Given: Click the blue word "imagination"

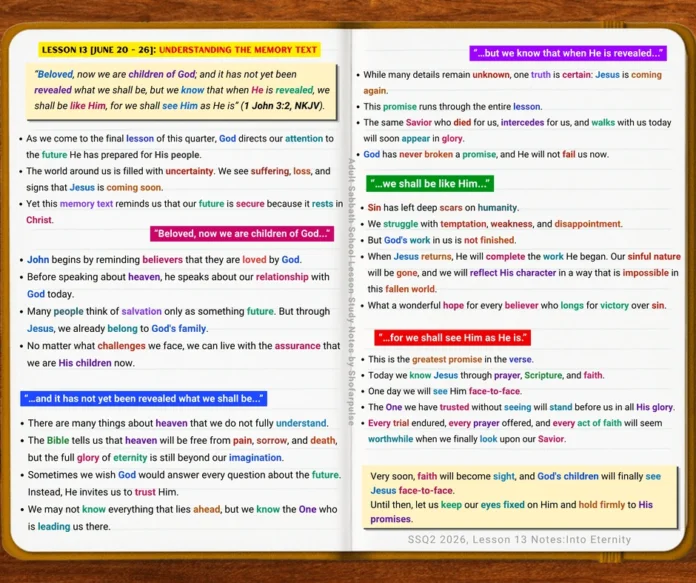Looking at the screenshot, I should point(256,458).
